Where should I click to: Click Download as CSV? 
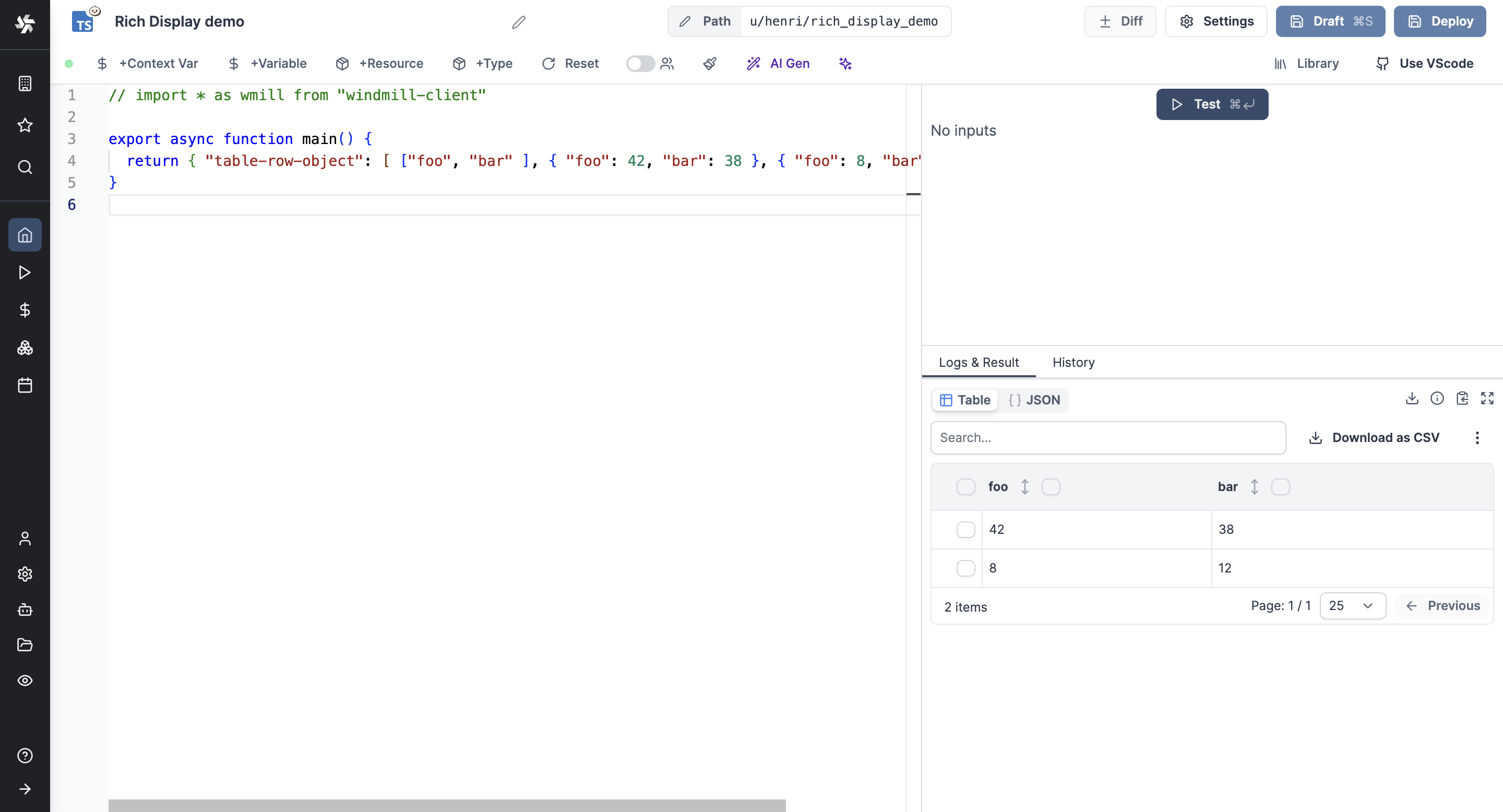pos(1374,437)
